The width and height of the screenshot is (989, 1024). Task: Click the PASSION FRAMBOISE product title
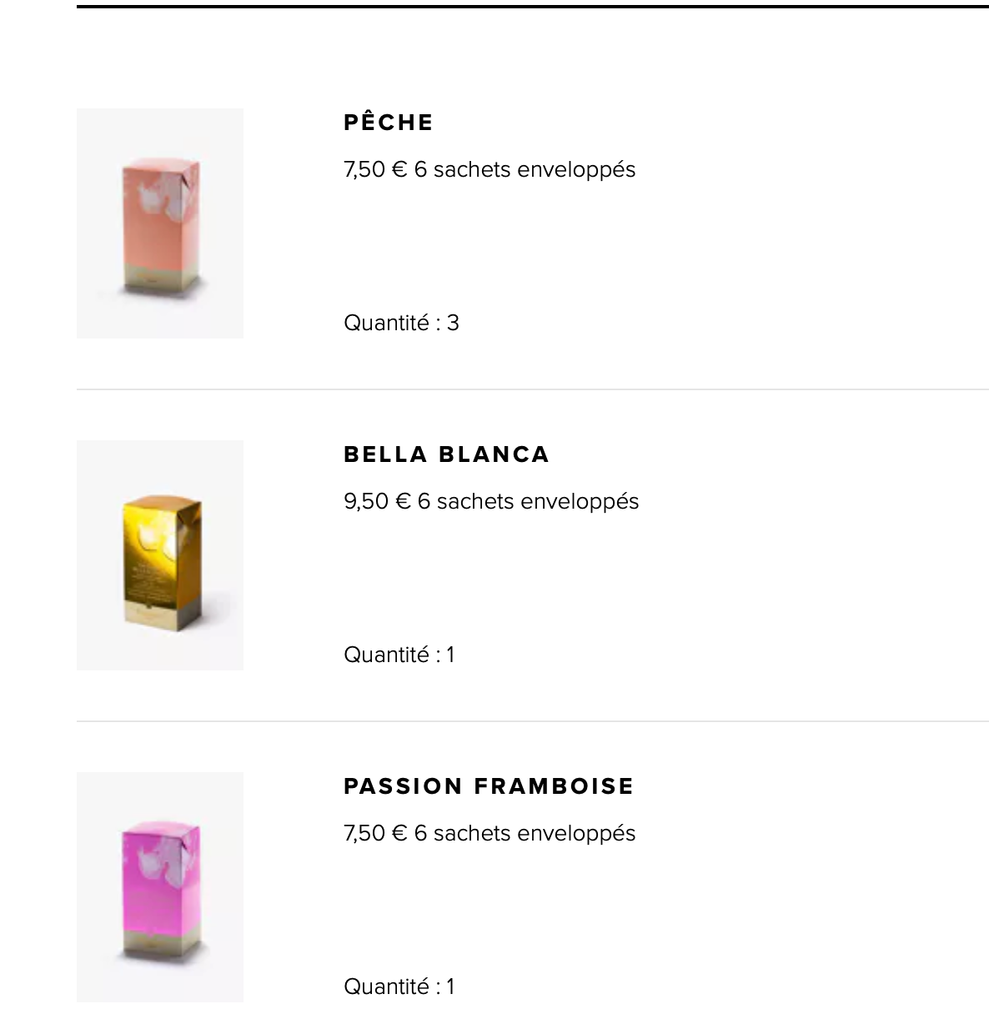pos(489,786)
